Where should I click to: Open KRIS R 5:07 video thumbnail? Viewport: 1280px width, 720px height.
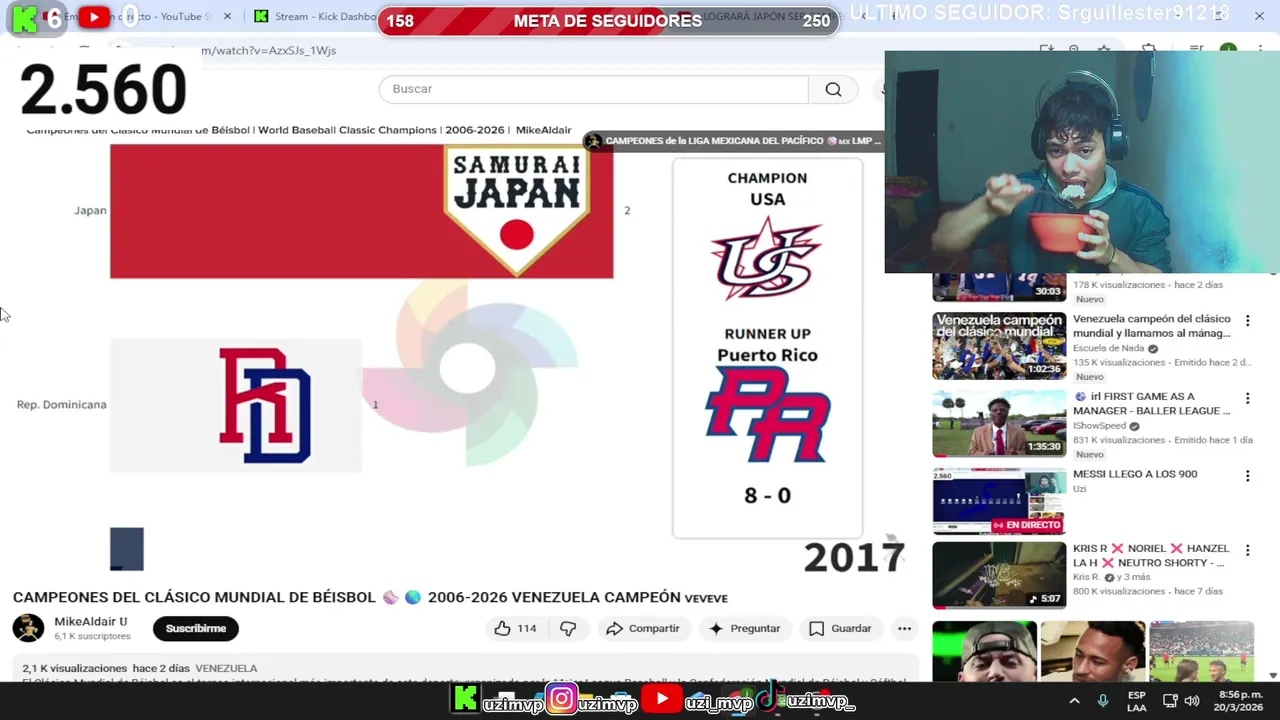point(999,575)
